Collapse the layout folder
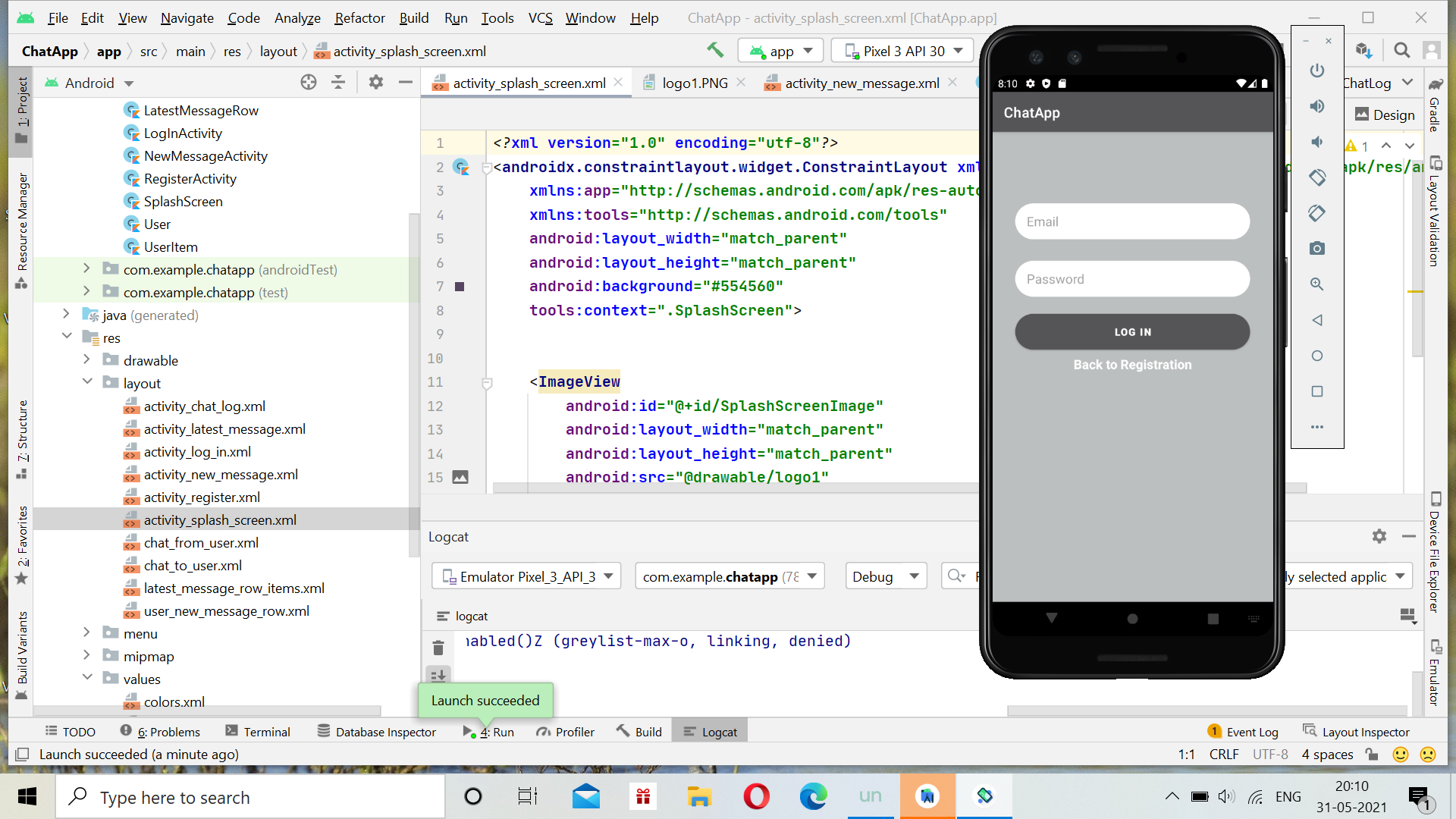 point(86,382)
